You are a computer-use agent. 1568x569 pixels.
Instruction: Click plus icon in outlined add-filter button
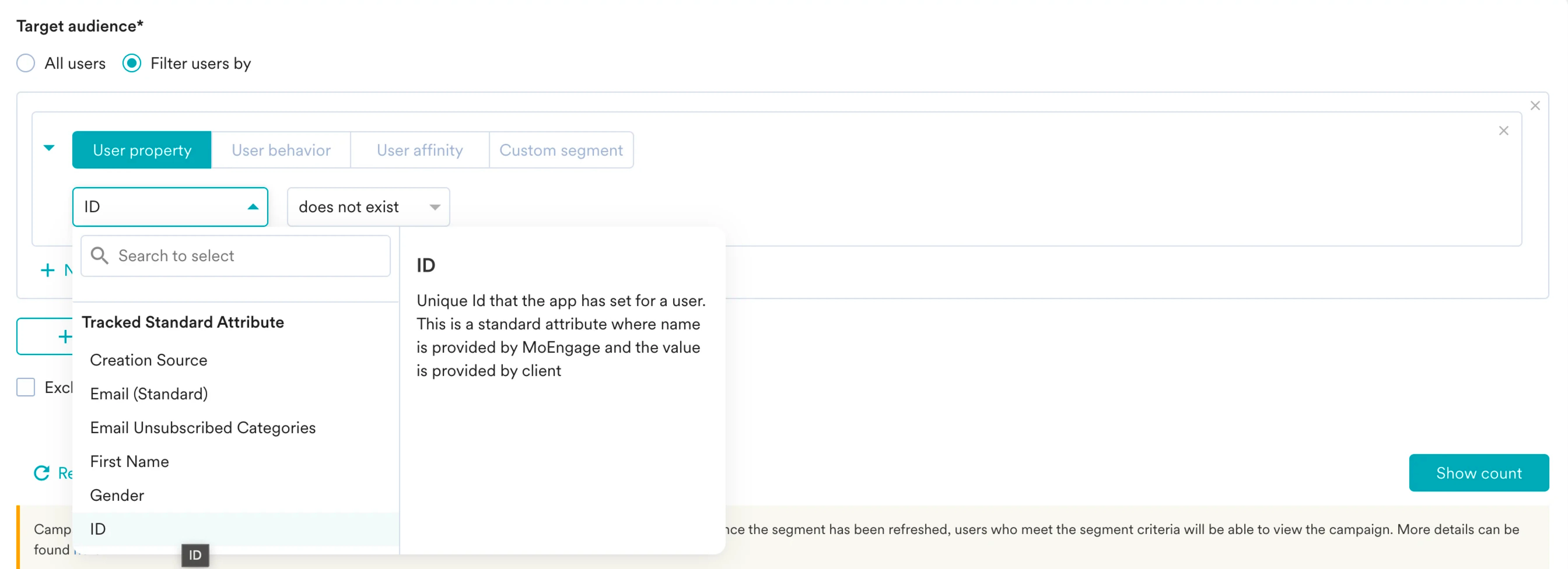(x=64, y=336)
